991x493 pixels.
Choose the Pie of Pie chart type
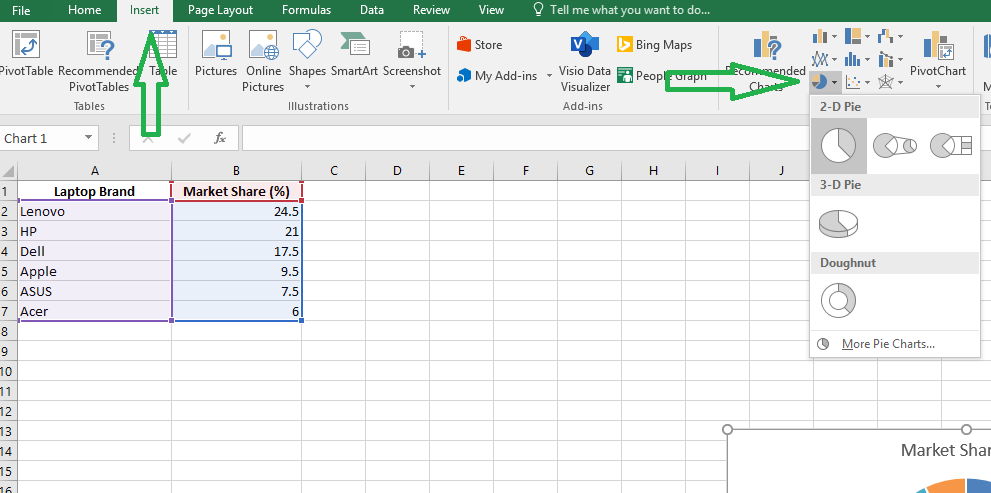(894, 146)
